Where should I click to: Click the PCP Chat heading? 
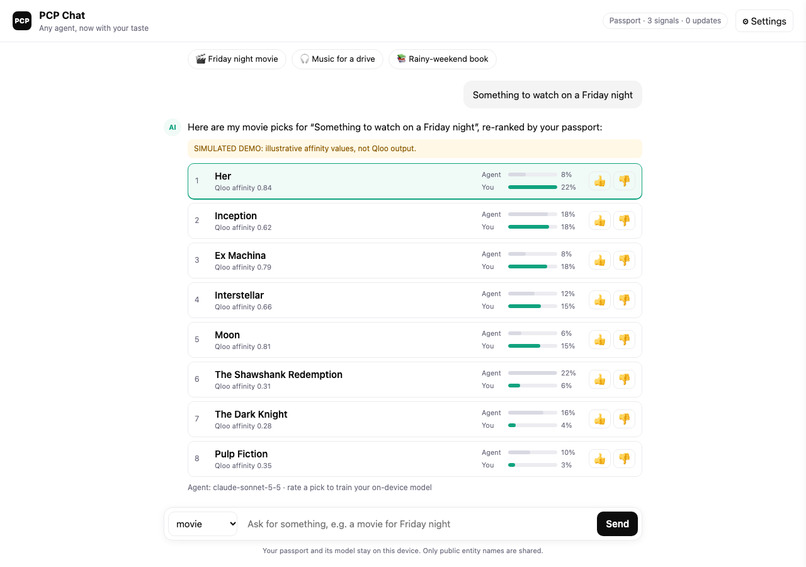pos(62,15)
